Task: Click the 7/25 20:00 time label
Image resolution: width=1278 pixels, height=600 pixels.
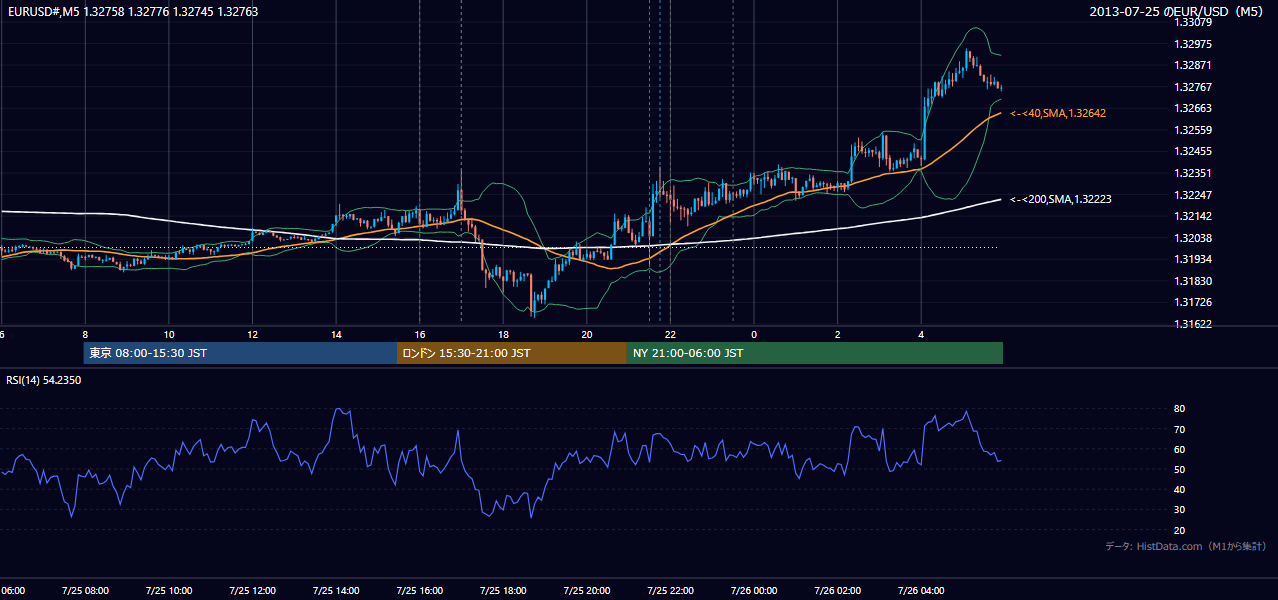Action: click(x=587, y=591)
